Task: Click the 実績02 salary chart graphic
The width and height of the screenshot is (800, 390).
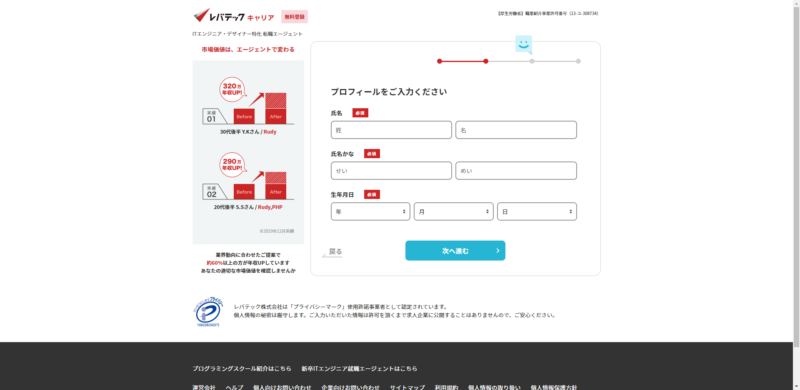Action: tap(248, 176)
